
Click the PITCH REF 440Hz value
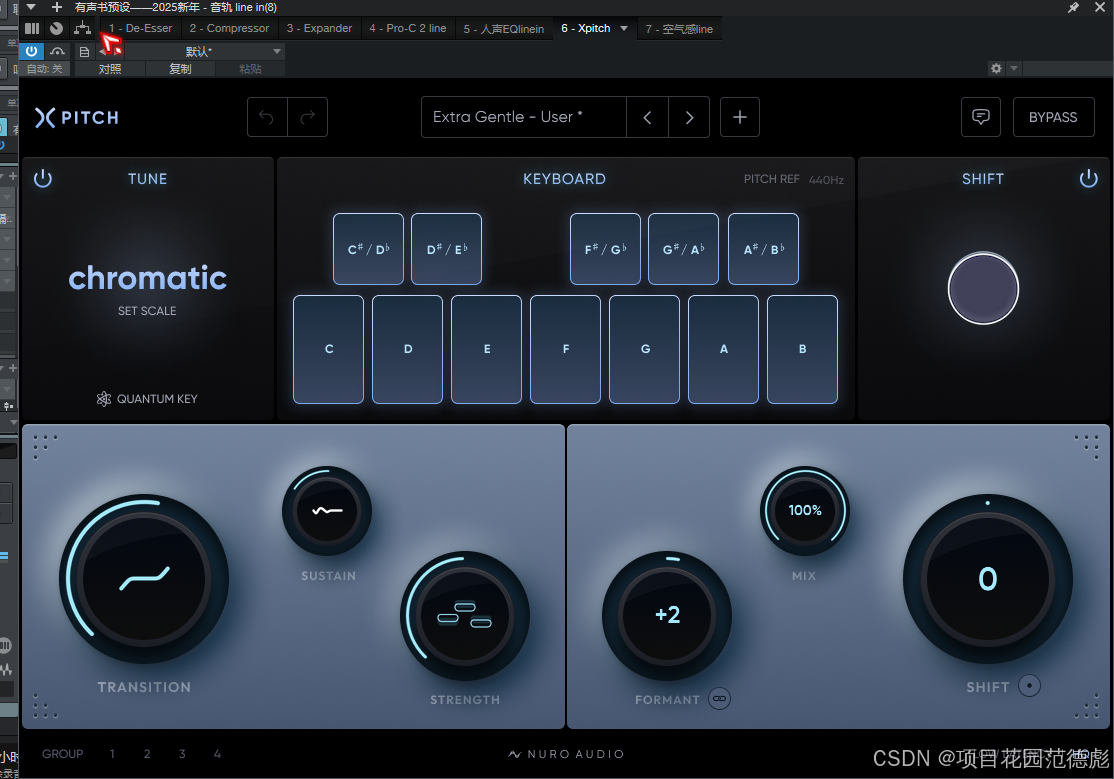(x=826, y=180)
